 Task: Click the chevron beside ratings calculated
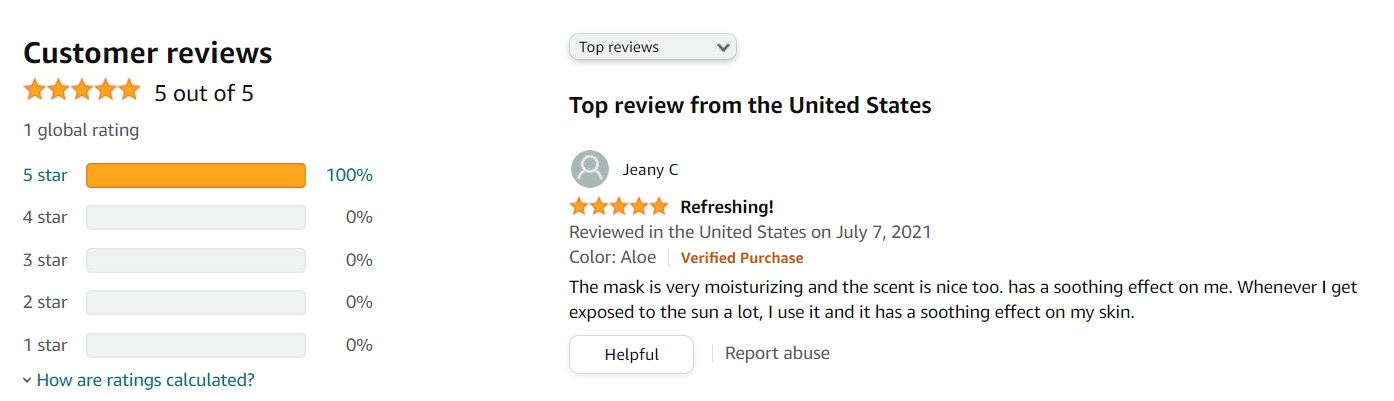pos(27,380)
